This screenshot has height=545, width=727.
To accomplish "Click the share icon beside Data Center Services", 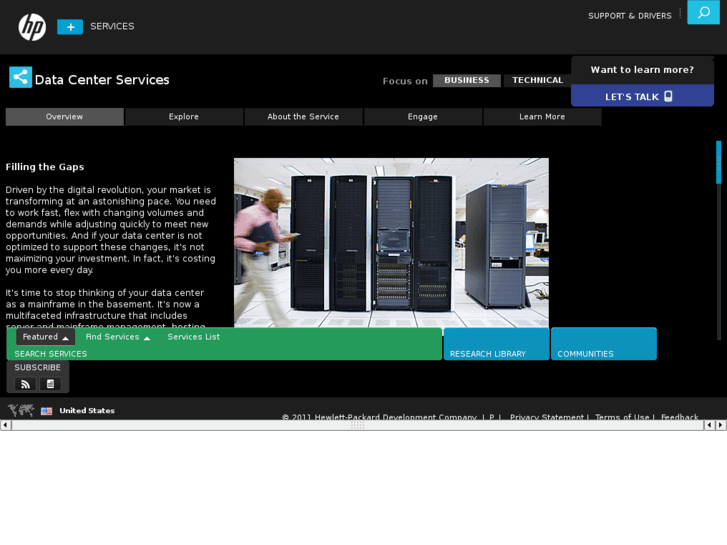I will click(20, 77).
